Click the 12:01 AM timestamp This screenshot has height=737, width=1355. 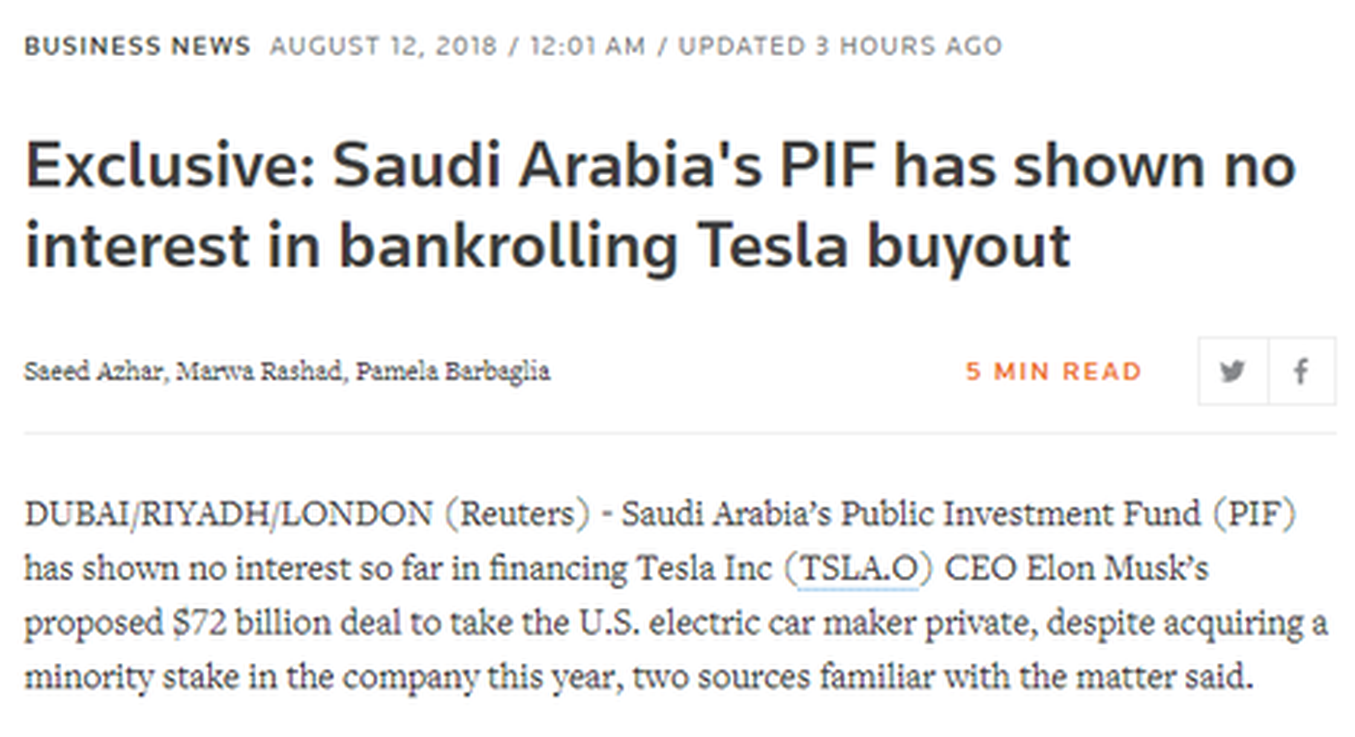[587, 46]
